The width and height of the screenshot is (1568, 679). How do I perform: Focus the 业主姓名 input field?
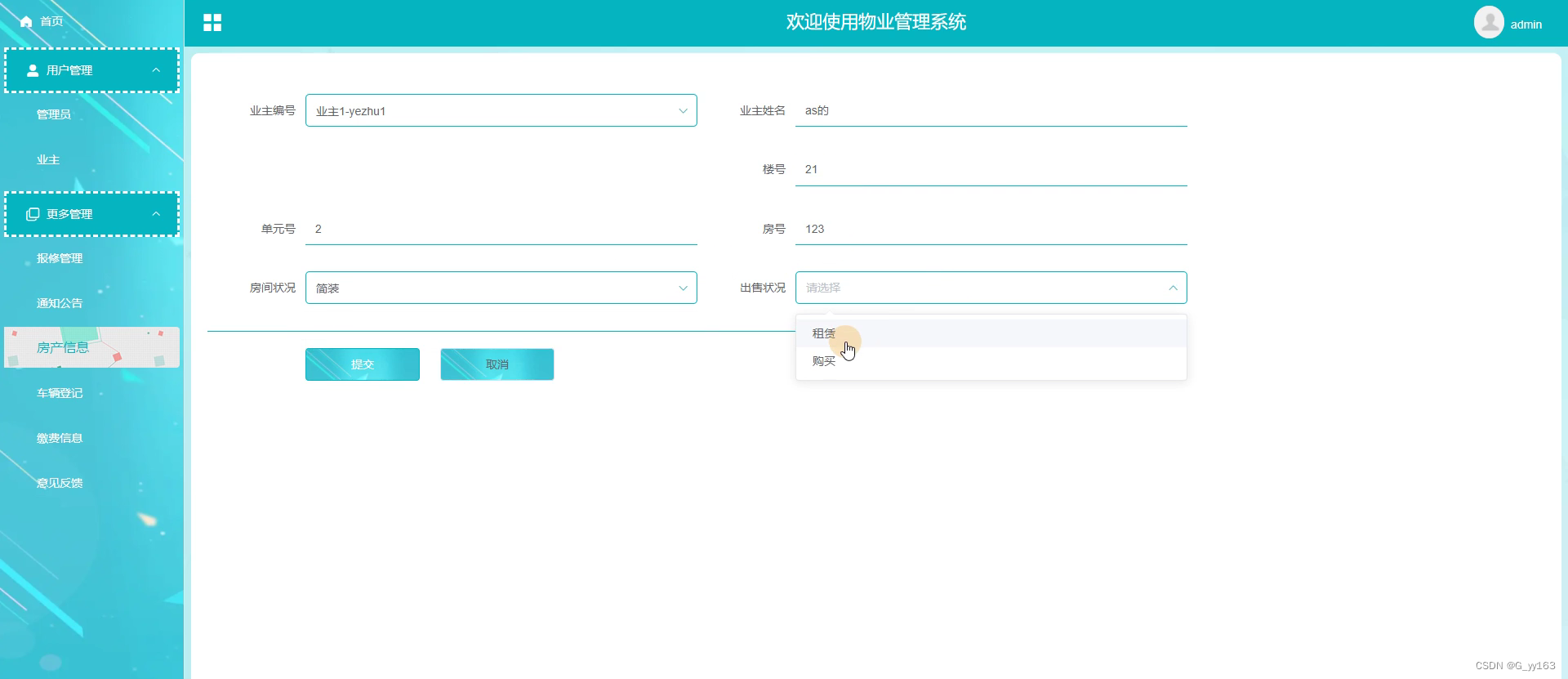tap(991, 111)
